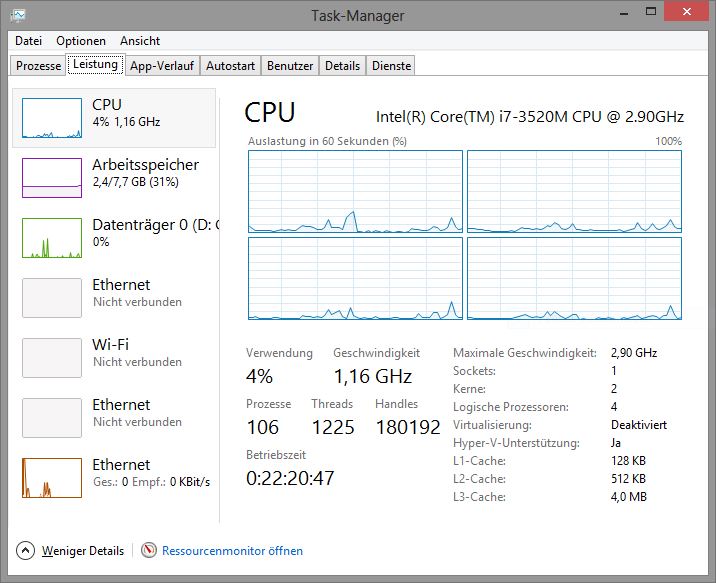Screen dimensions: 716x583
Task: Select the Arbeitsspeicher memory graph thumbnail
Action: (x=52, y=178)
